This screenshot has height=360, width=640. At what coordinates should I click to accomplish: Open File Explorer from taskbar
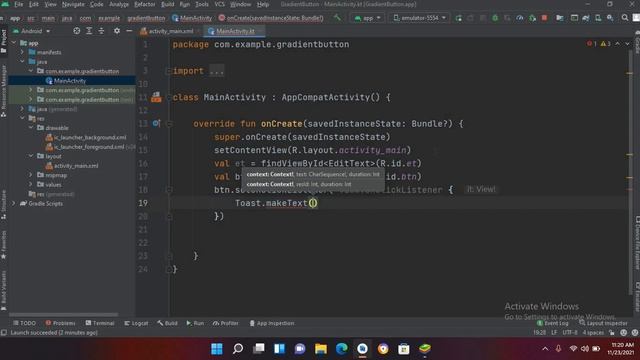pos(321,349)
